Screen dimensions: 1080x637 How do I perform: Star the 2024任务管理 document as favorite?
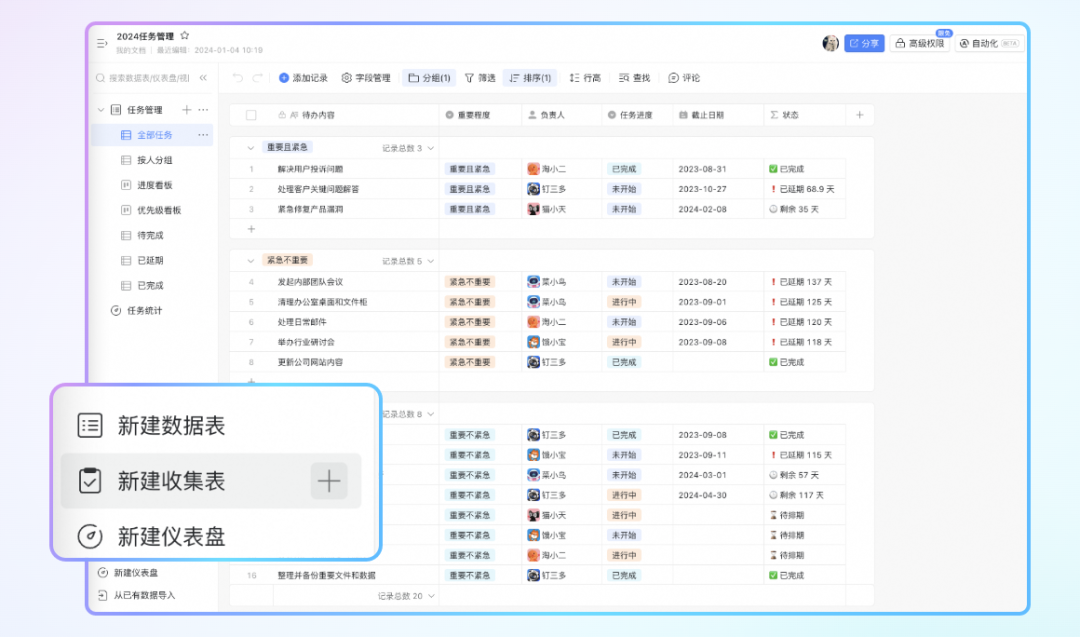tap(184, 36)
